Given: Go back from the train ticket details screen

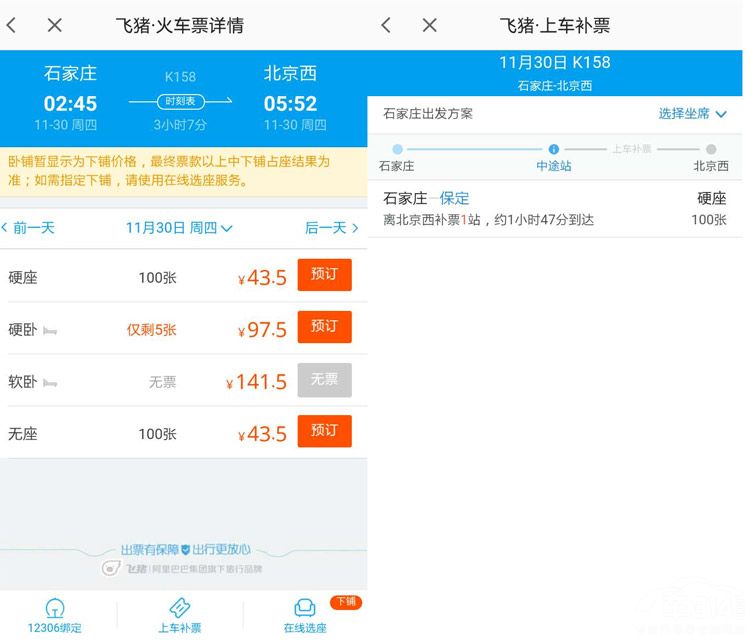Looking at the screenshot, I should point(12,25).
